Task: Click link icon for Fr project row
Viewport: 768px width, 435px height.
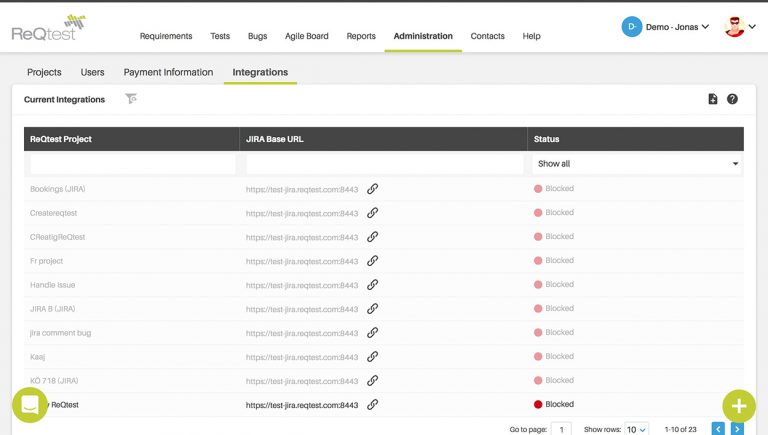Action: click(x=372, y=261)
